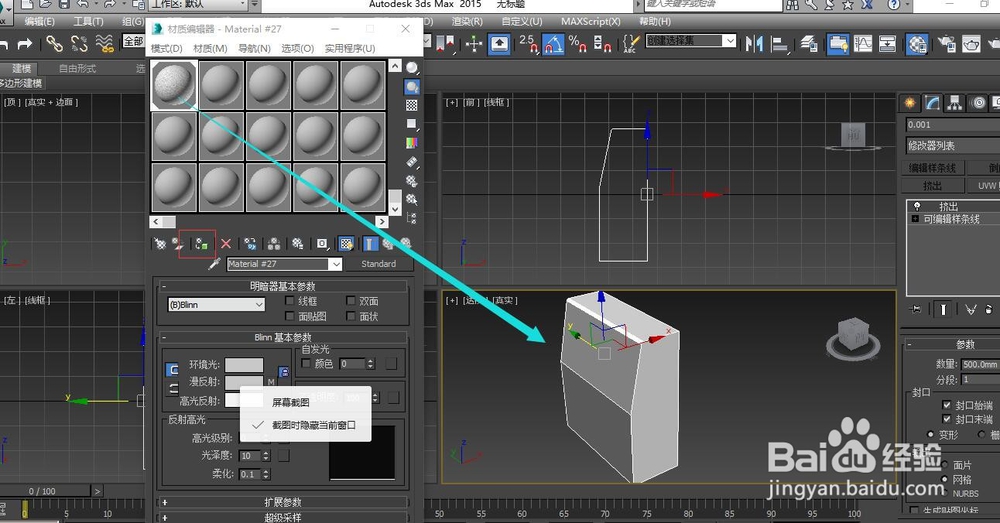Click Put to Library icon
The image size is (1000, 523).
pos(298,244)
